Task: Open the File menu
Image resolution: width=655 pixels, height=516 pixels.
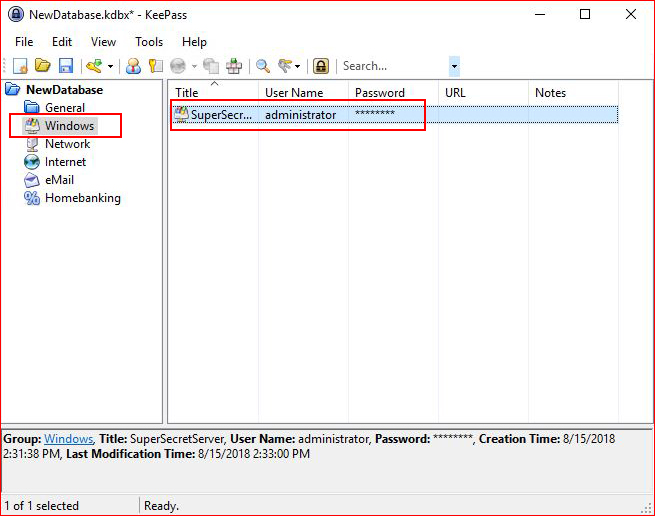Action: coord(24,42)
